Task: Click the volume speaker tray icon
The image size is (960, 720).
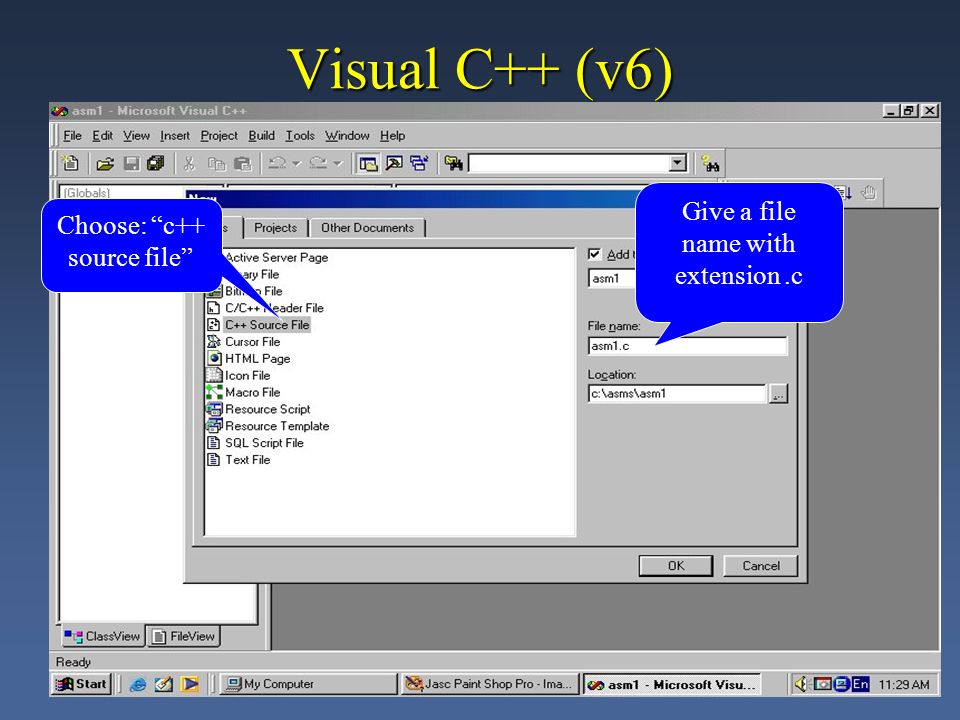Action: 800,684
